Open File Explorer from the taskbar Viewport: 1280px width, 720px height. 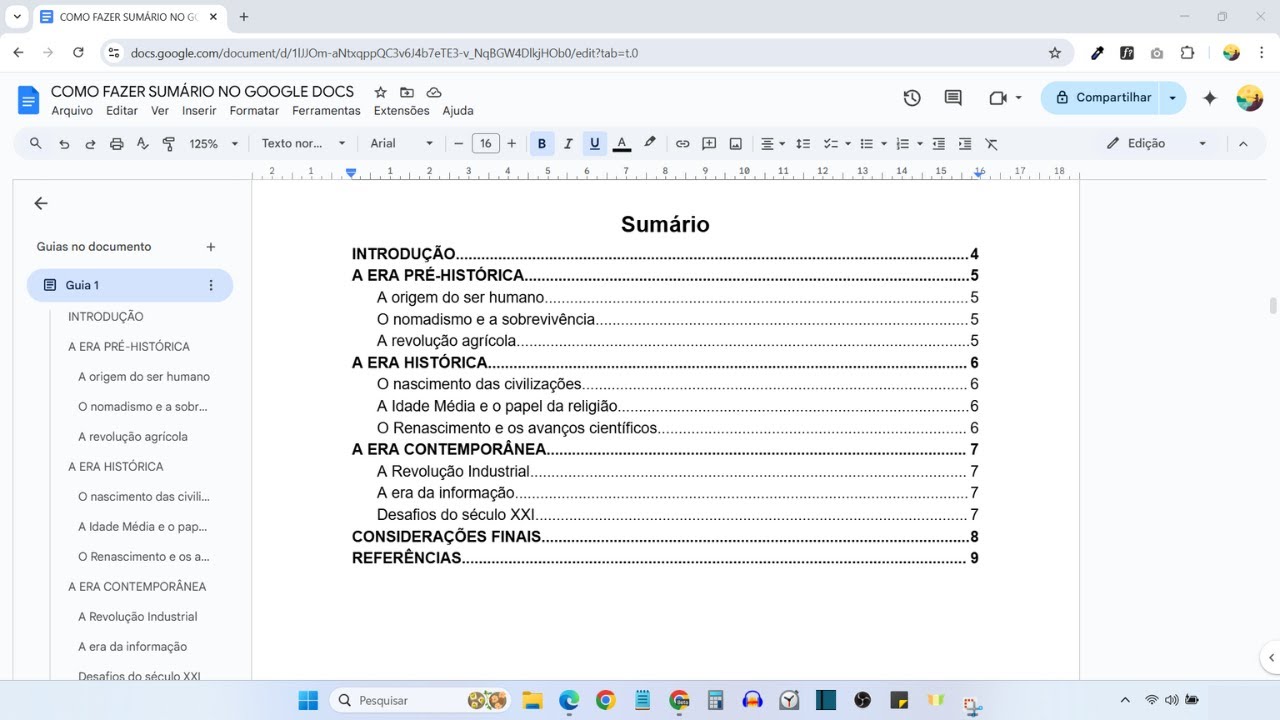532,700
